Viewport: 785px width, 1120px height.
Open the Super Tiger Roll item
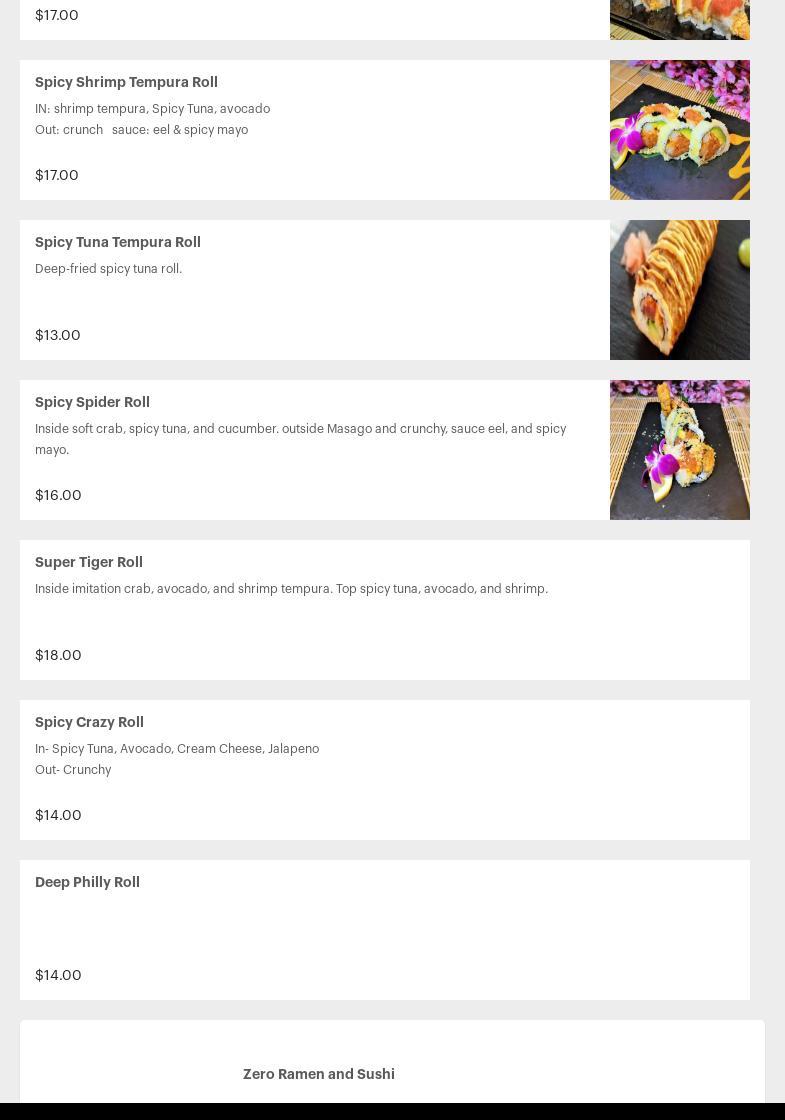(x=89, y=562)
